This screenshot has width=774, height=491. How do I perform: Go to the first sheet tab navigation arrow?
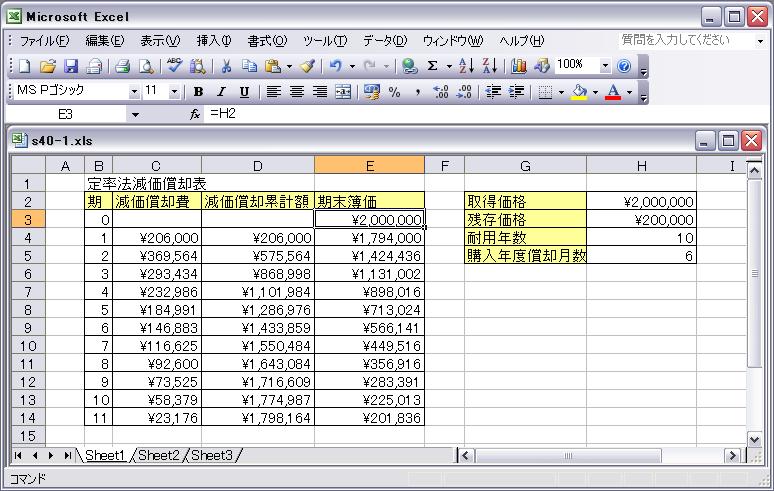click(x=19, y=455)
